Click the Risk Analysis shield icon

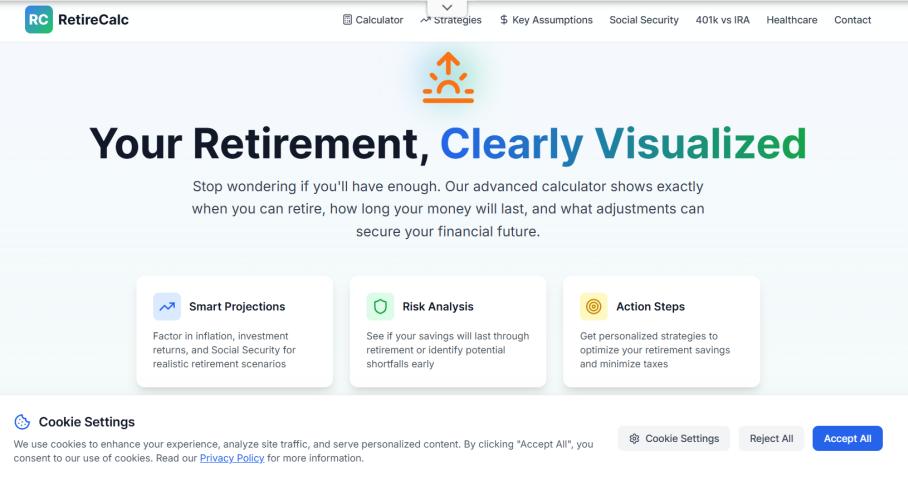(x=380, y=306)
